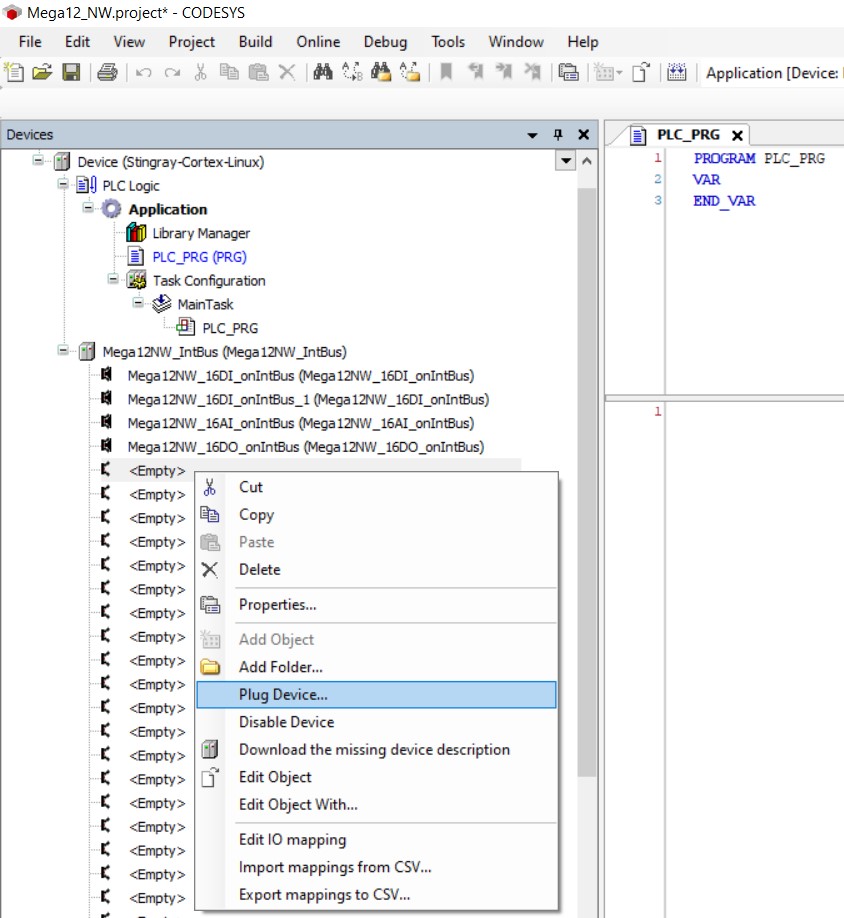This screenshot has height=918, width=844.
Task: Pin the Devices panel with pushpin icon
Action: tap(558, 135)
